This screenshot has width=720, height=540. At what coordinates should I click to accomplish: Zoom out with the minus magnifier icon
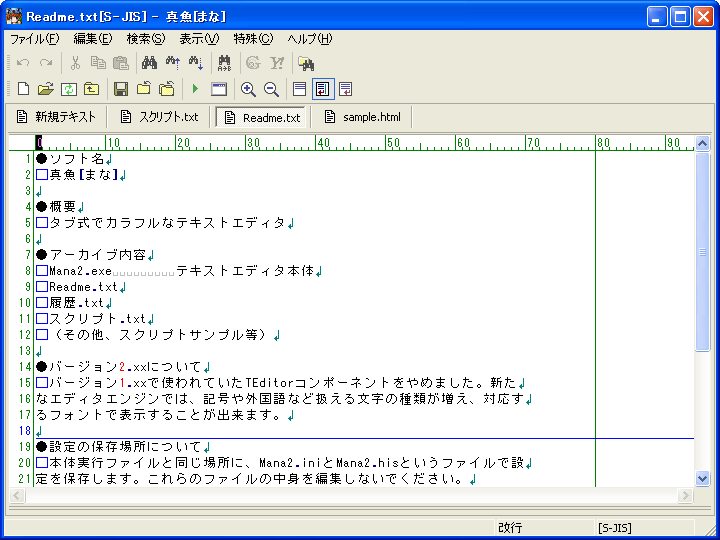point(271,90)
